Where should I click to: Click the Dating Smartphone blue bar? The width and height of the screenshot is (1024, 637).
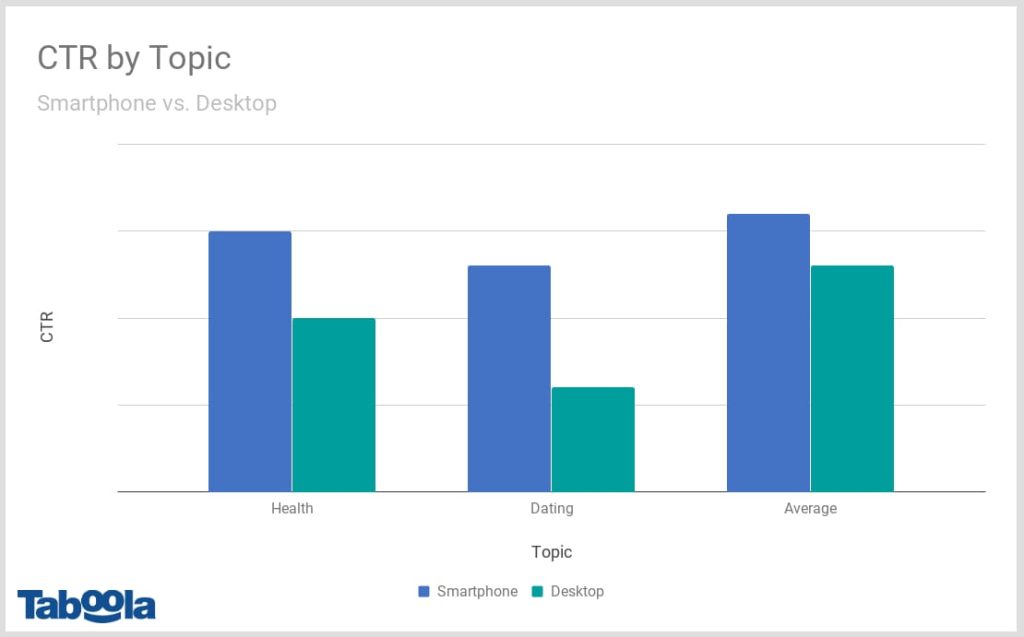tap(509, 378)
